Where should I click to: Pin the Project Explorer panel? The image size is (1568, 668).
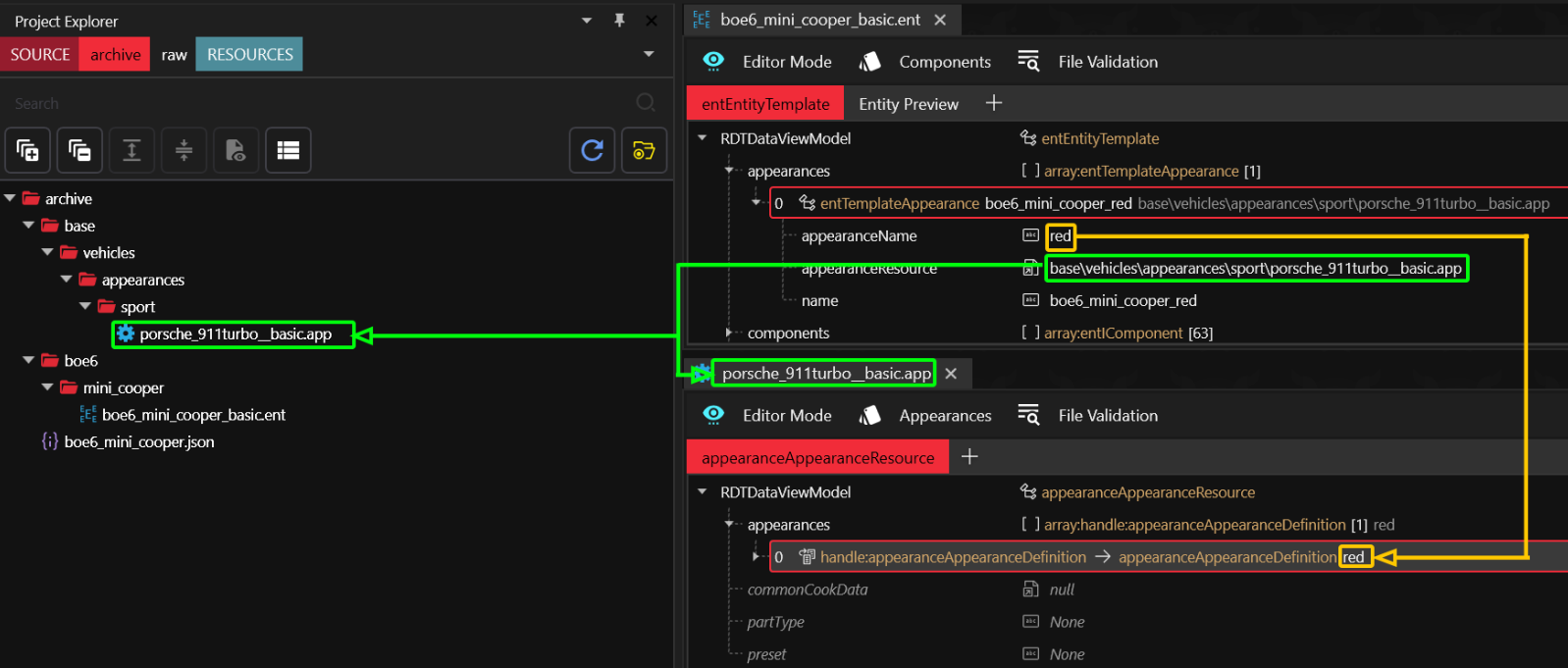click(619, 21)
